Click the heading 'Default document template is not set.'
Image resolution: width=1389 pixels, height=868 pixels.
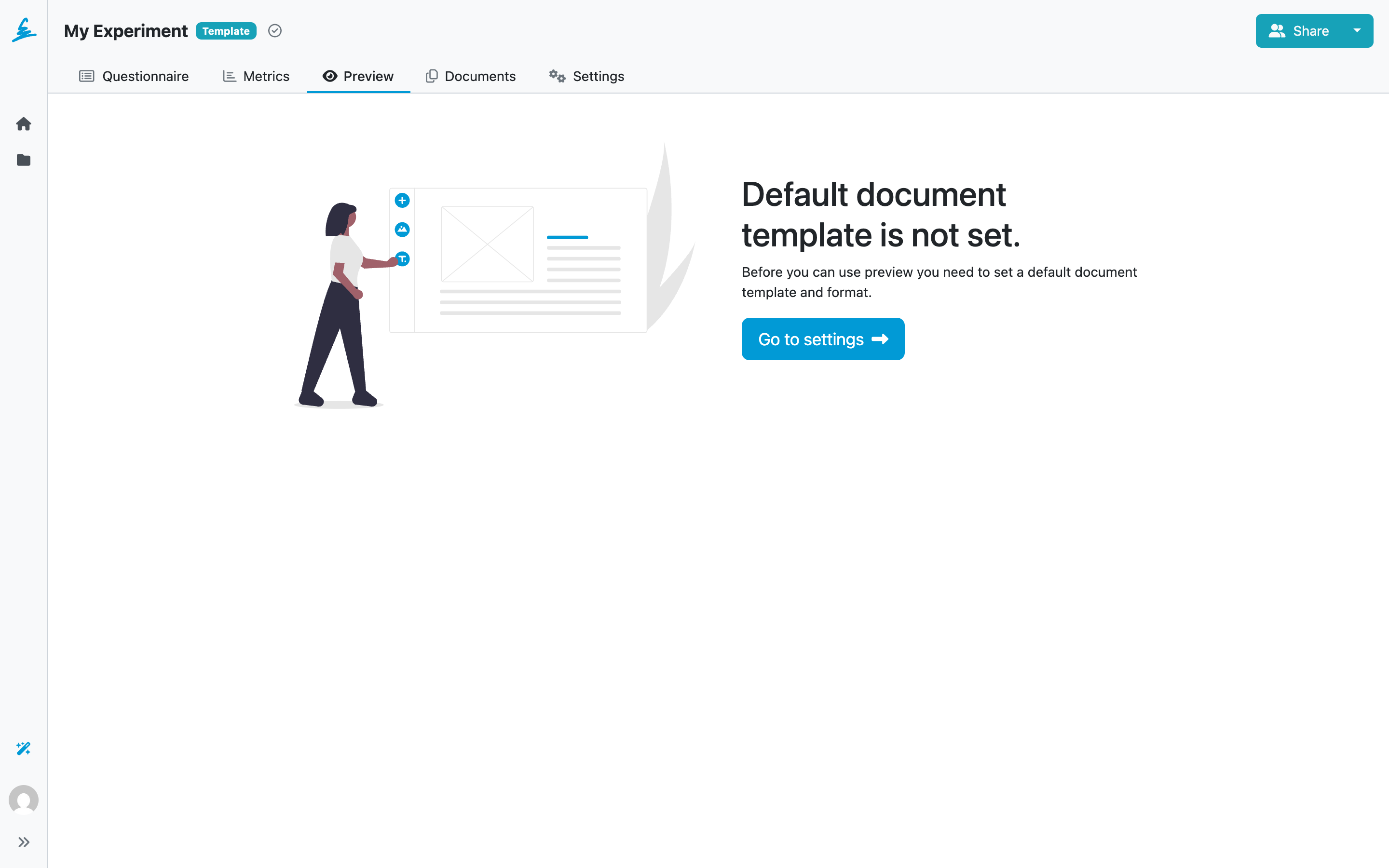[x=881, y=214]
